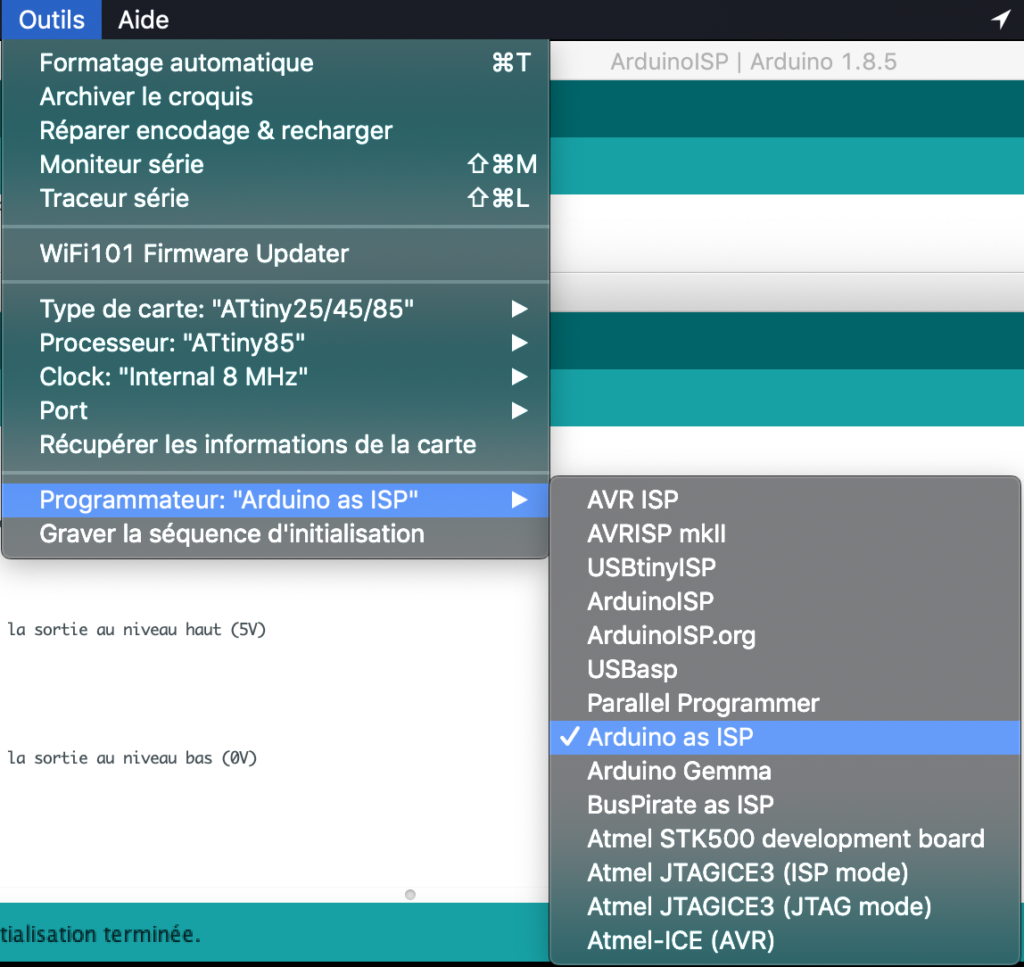Click the location arrow icon in menu bar

point(1000,20)
